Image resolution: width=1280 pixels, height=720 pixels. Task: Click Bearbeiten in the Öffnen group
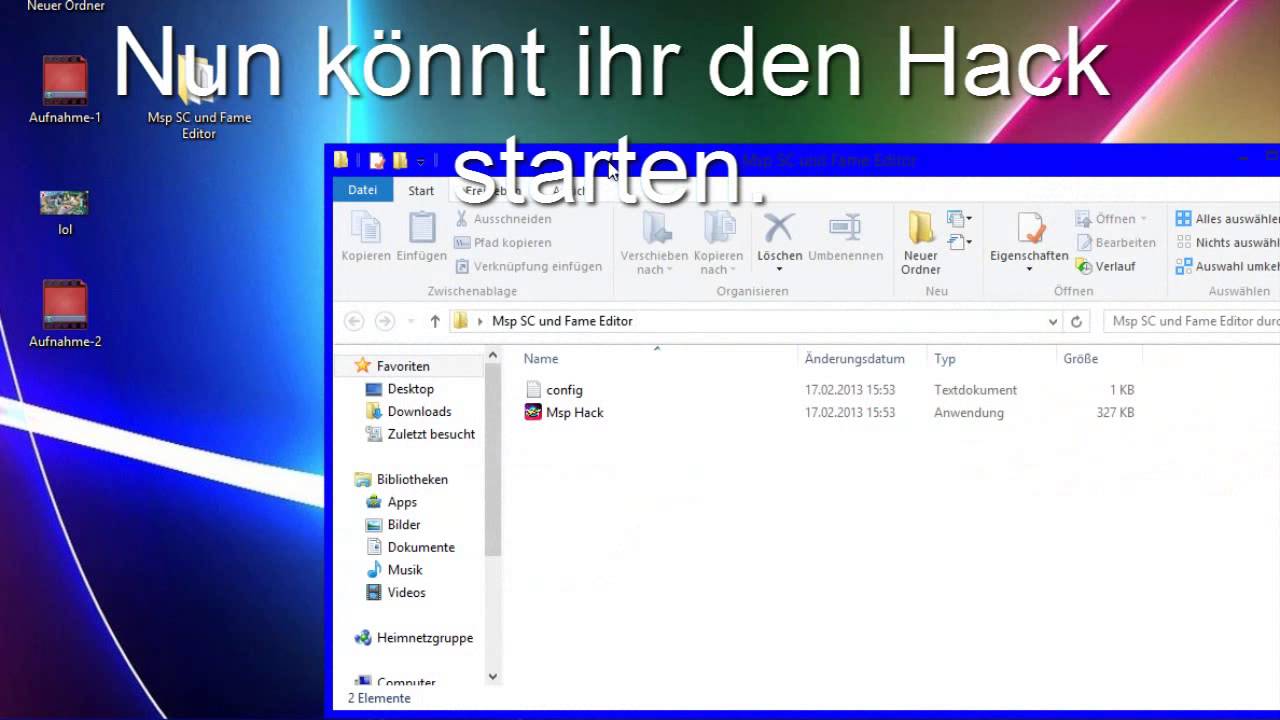[x=1115, y=243]
